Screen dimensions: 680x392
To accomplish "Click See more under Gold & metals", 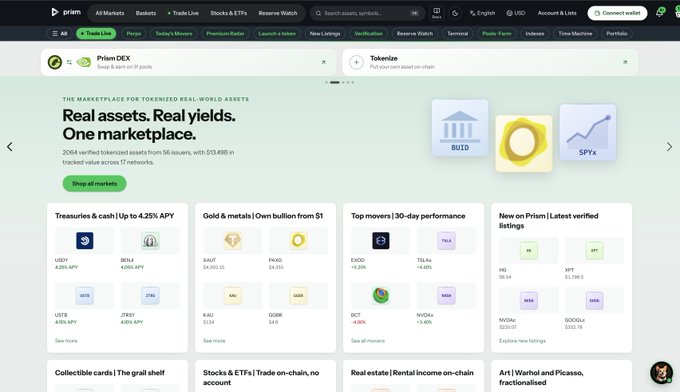I will pyautogui.click(x=214, y=341).
